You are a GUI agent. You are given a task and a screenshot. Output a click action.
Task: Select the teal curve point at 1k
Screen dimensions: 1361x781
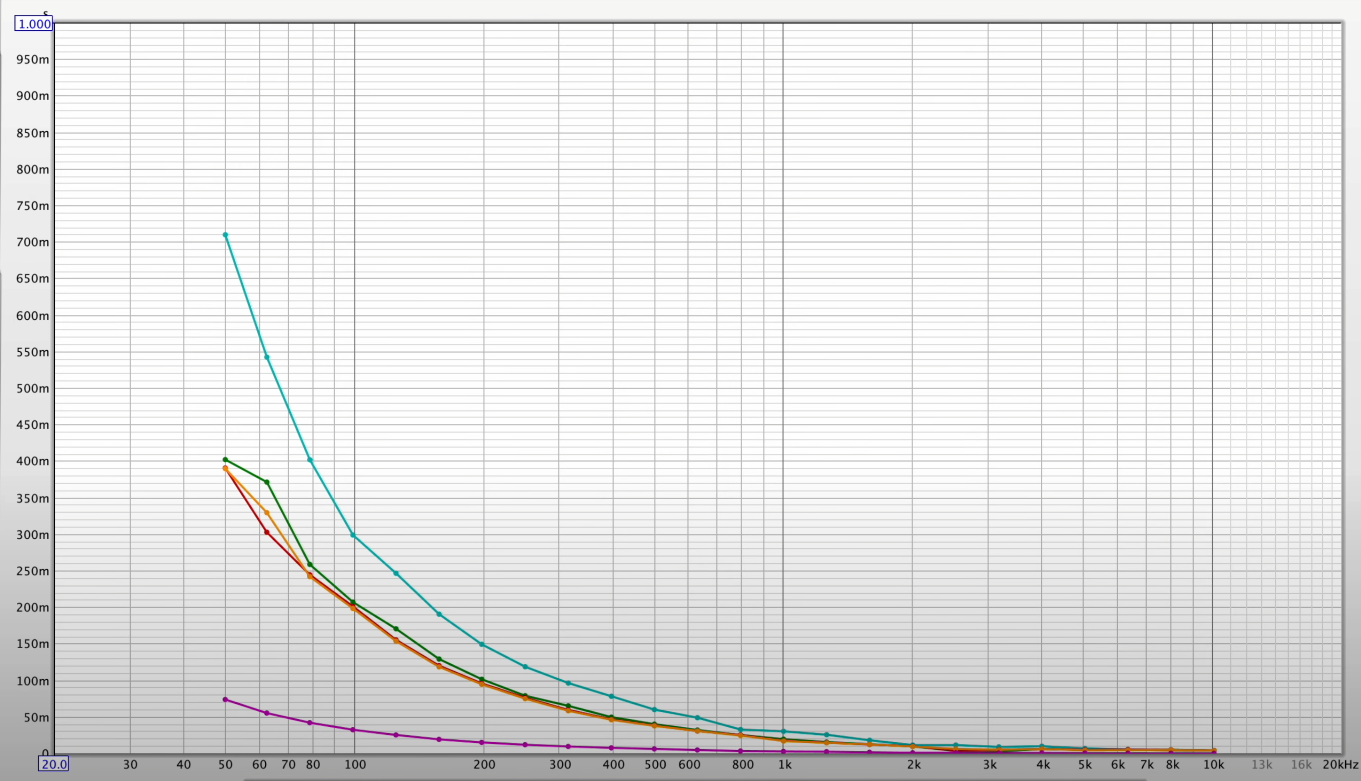[783, 732]
